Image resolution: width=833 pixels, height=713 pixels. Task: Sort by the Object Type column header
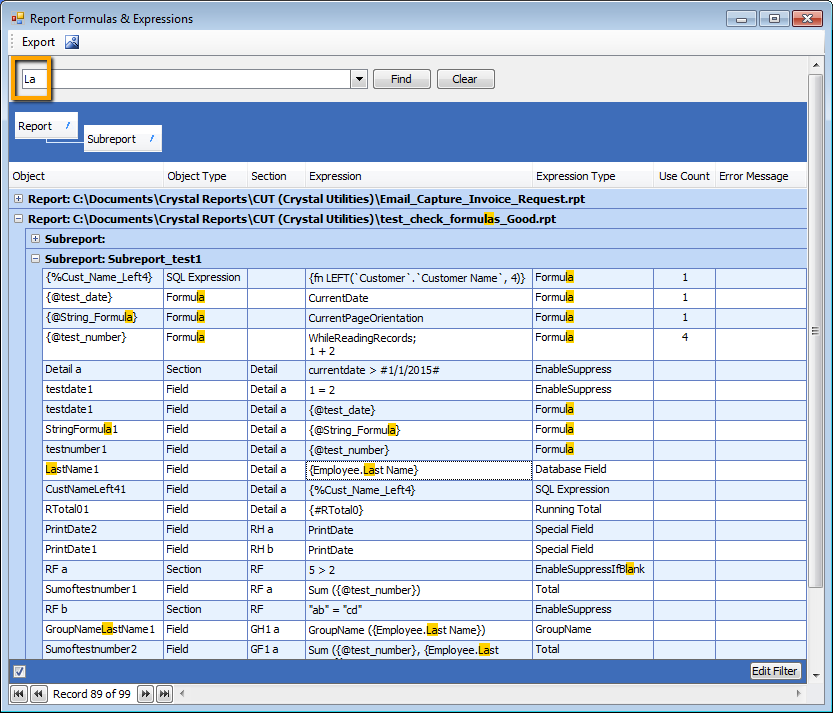point(205,176)
